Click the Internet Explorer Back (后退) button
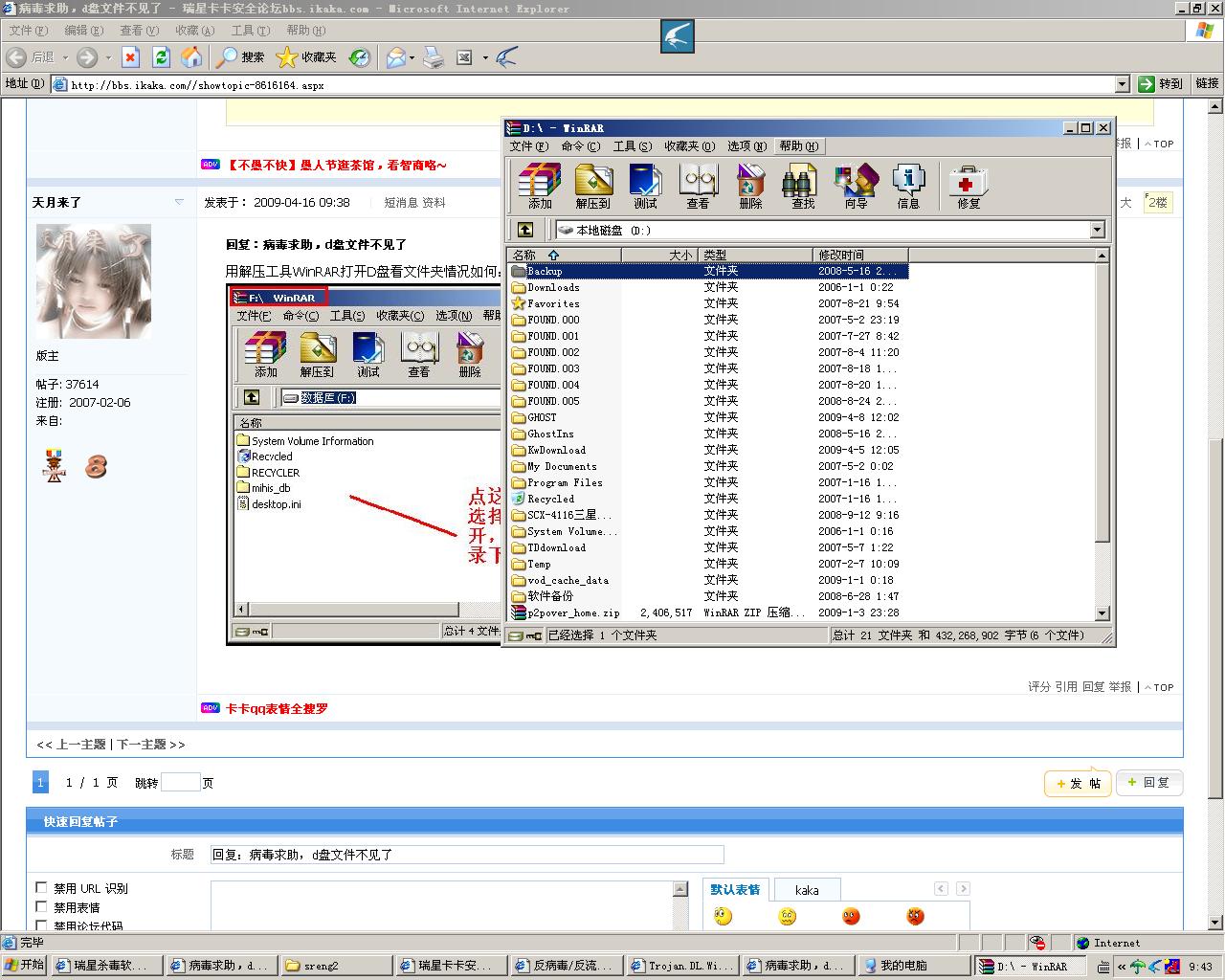This screenshot has width=1225, height=980. 31,57
